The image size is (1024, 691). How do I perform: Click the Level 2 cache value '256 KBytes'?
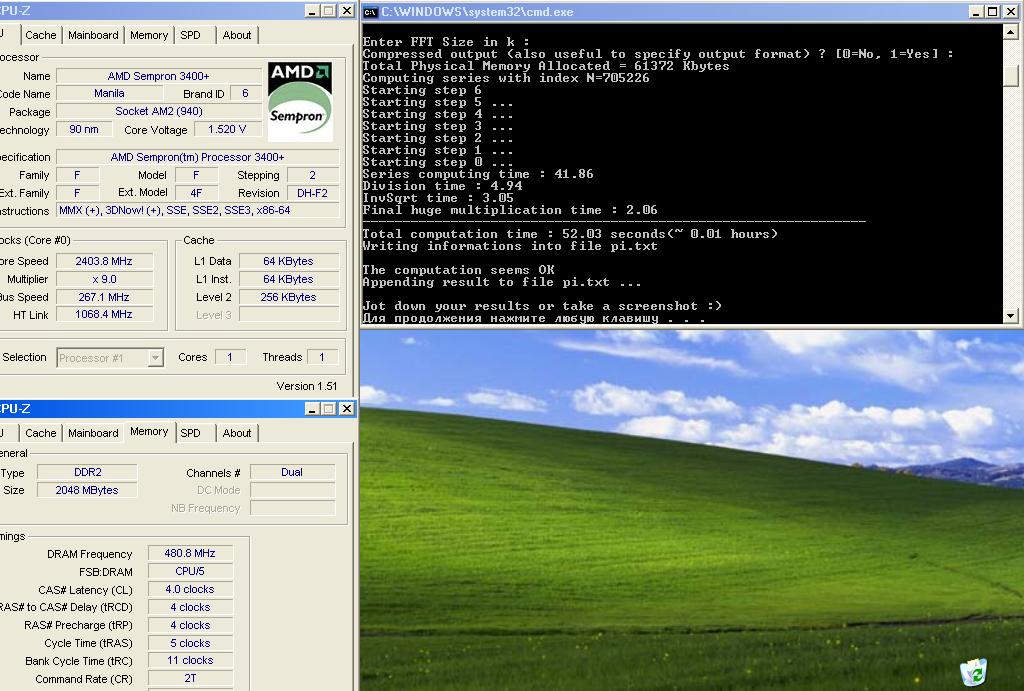tap(289, 297)
